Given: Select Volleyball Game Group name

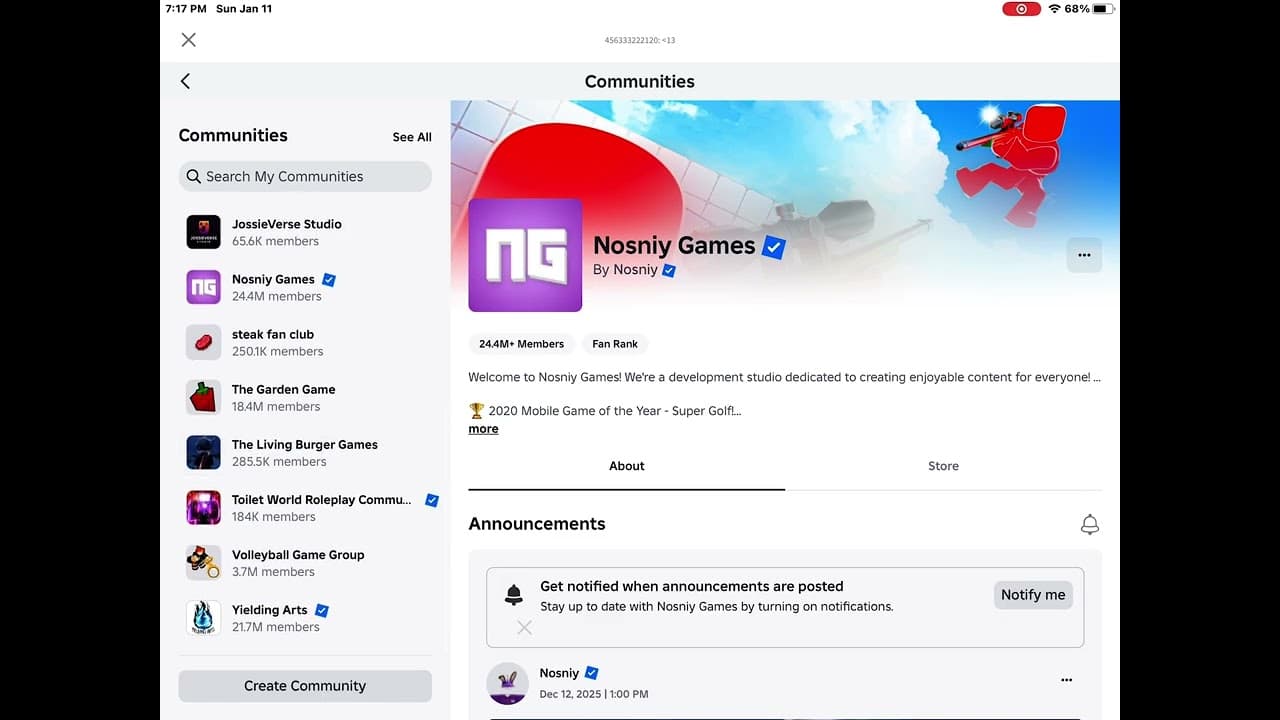Looking at the screenshot, I should point(298,554).
